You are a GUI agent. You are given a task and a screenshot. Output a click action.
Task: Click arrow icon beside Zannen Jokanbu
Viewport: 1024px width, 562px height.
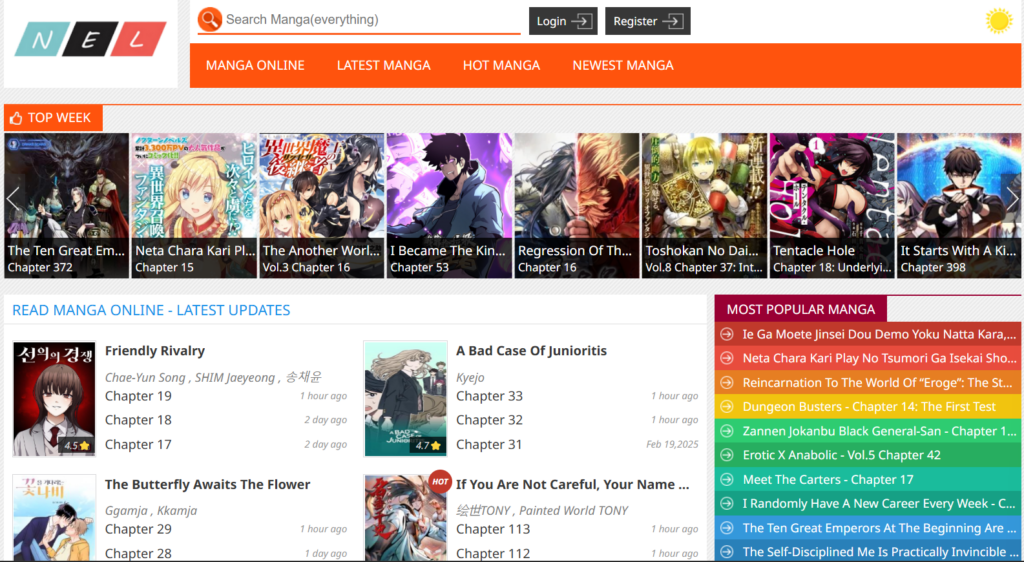click(726, 431)
